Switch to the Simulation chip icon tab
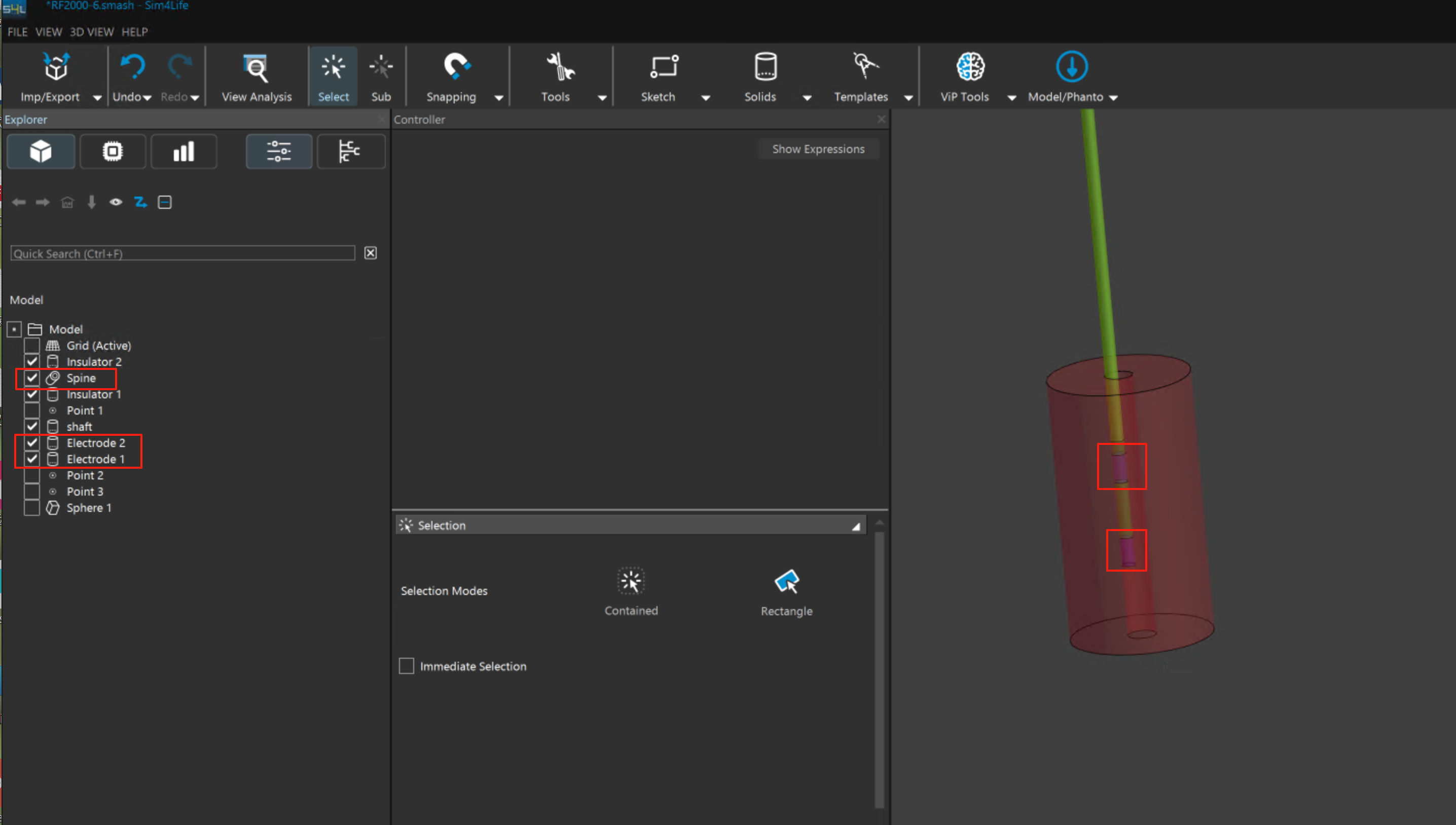The image size is (1456, 825). pos(113,152)
